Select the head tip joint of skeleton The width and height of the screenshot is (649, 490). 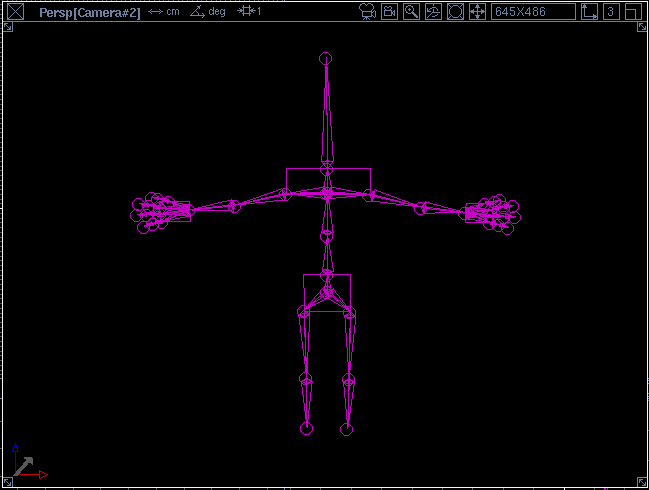(x=326, y=59)
